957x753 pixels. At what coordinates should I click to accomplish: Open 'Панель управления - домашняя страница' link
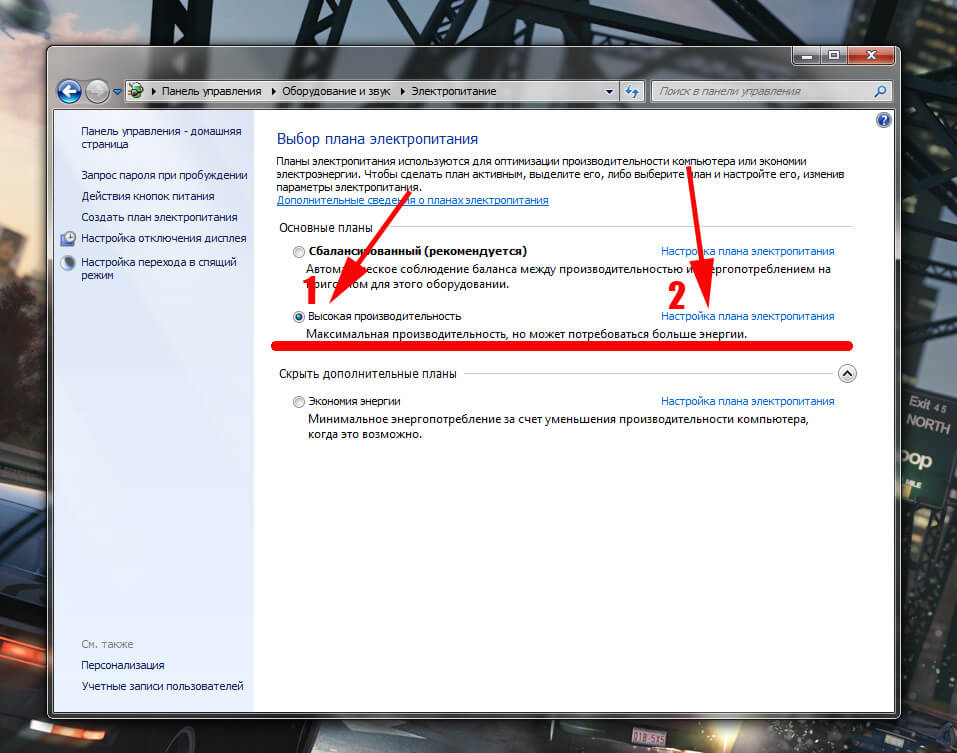161,137
